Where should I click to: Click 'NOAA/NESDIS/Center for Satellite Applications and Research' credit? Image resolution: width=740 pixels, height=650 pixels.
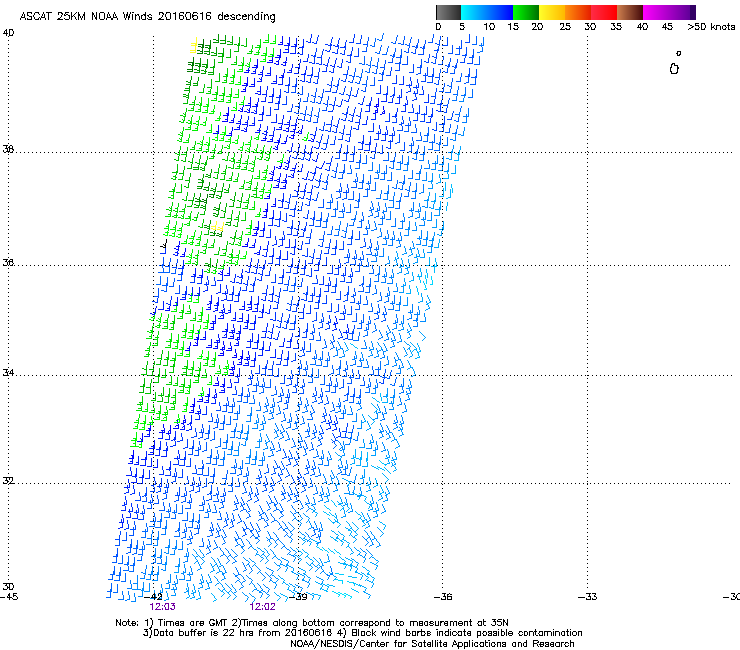coord(432,644)
